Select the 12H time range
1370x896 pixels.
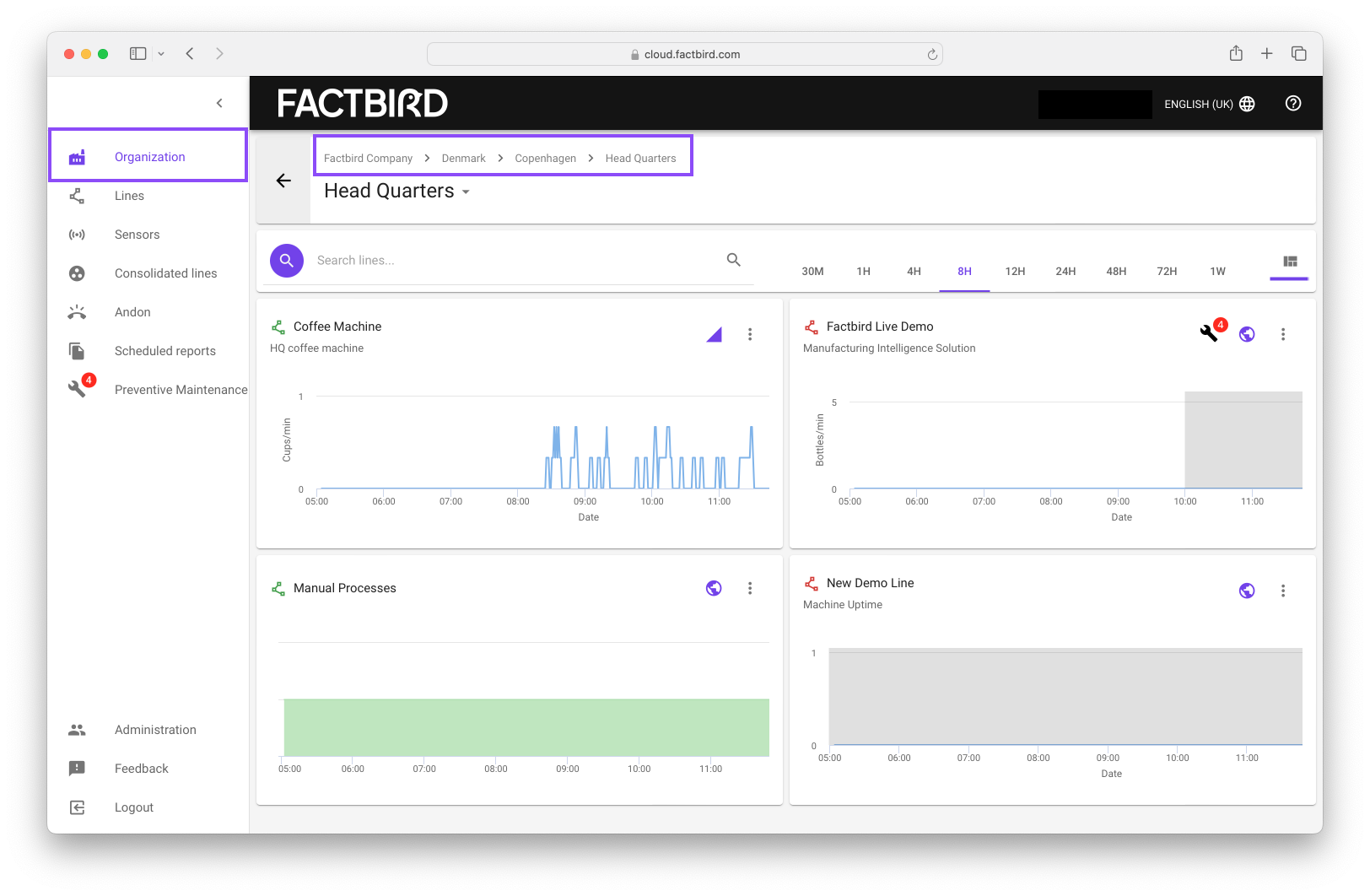tap(1015, 271)
